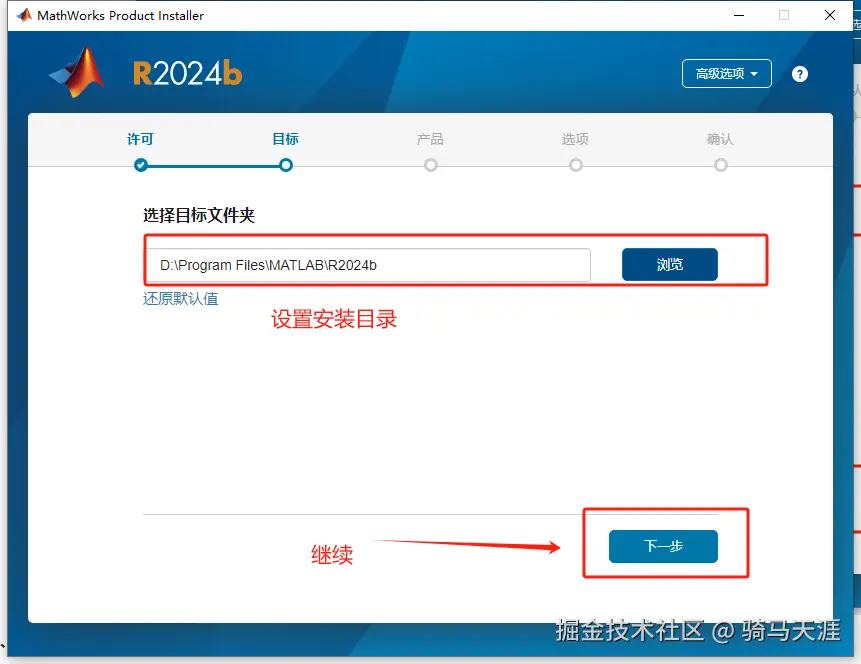Click the 选择目标文件夹 heading text
Viewport: 861px width, 664px height.
pyautogui.click(x=199, y=215)
